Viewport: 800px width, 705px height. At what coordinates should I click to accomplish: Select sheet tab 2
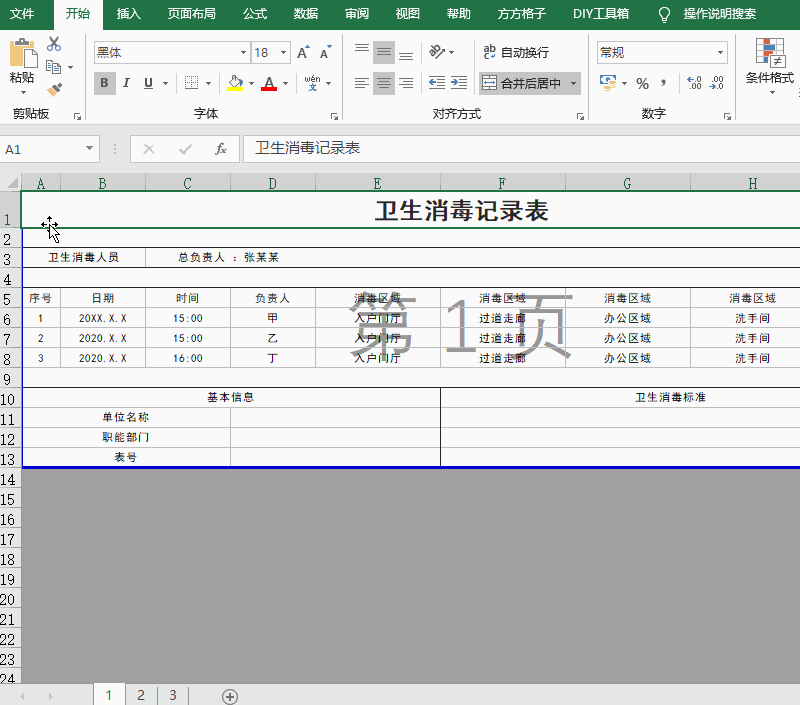pyautogui.click(x=141, y=695)
